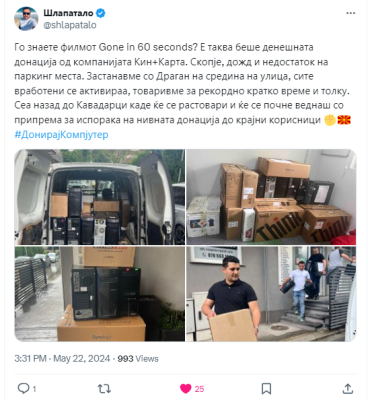The height and width of the screenshot is (400, 372).
Task: Open the van loaded with computers photo
Action: pyautogui.click(x=99, y=197)
